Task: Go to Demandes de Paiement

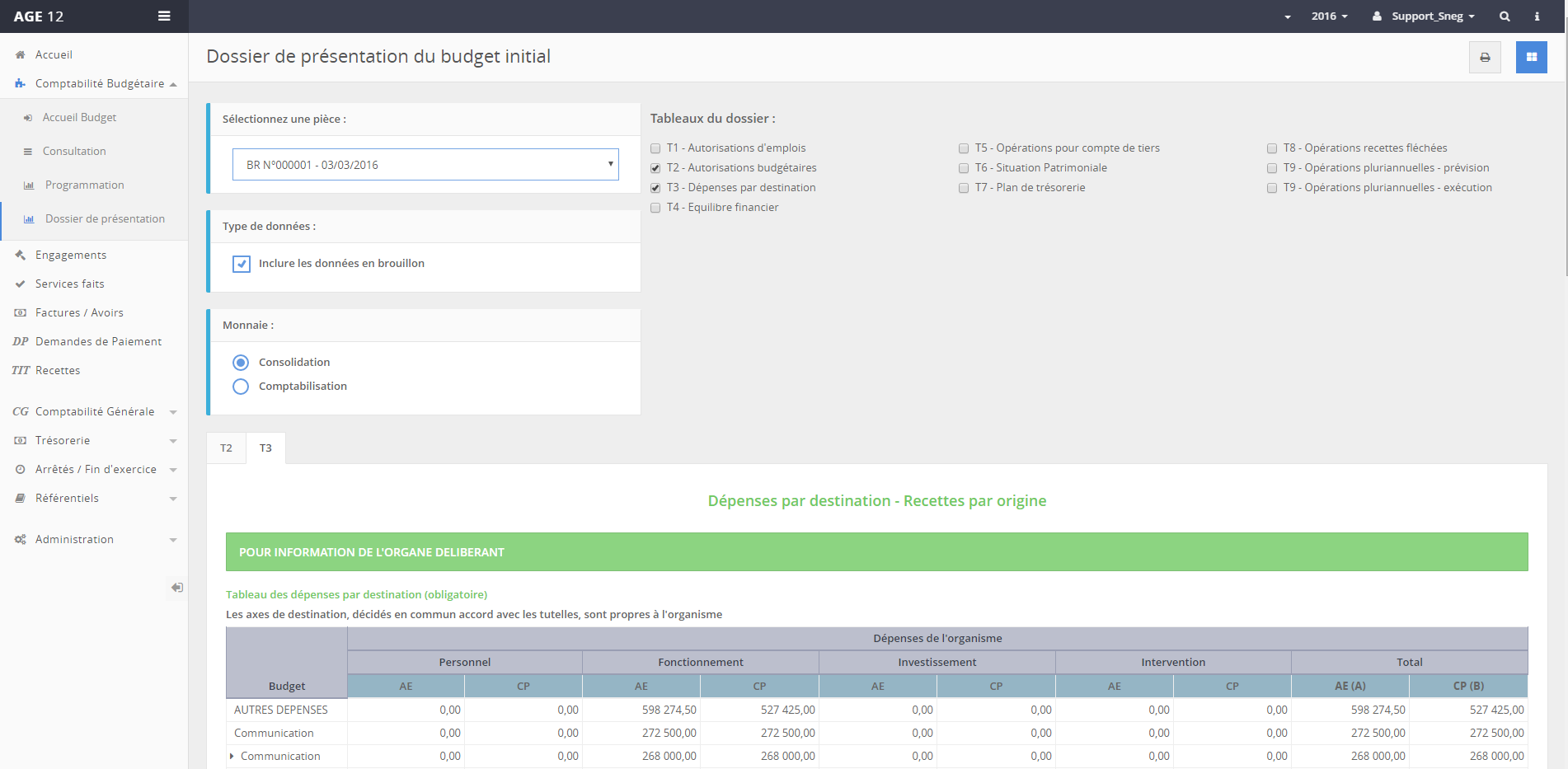Action: click(98, 342)
